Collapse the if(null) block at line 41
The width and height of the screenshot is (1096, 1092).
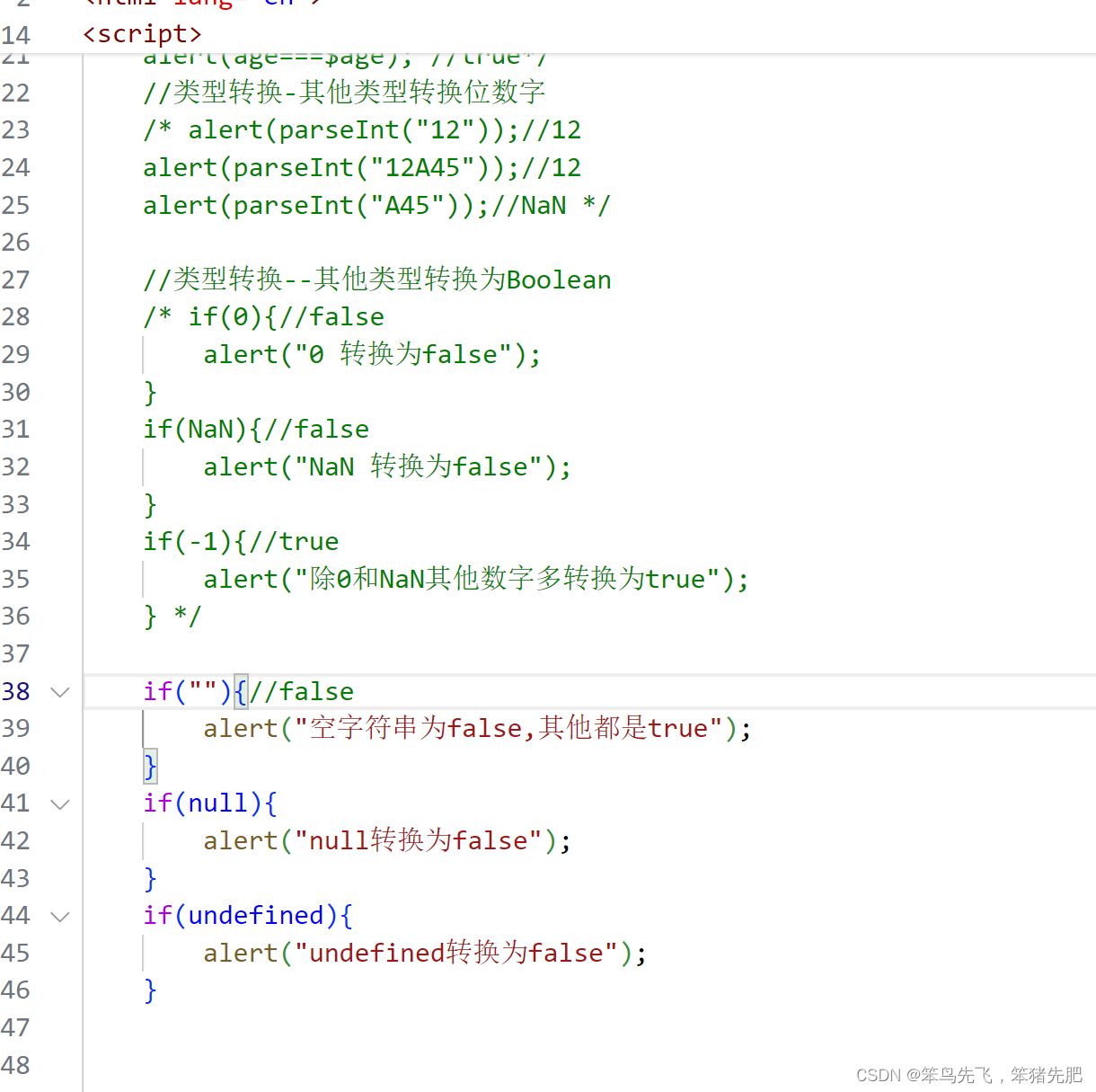click(59, 803)
